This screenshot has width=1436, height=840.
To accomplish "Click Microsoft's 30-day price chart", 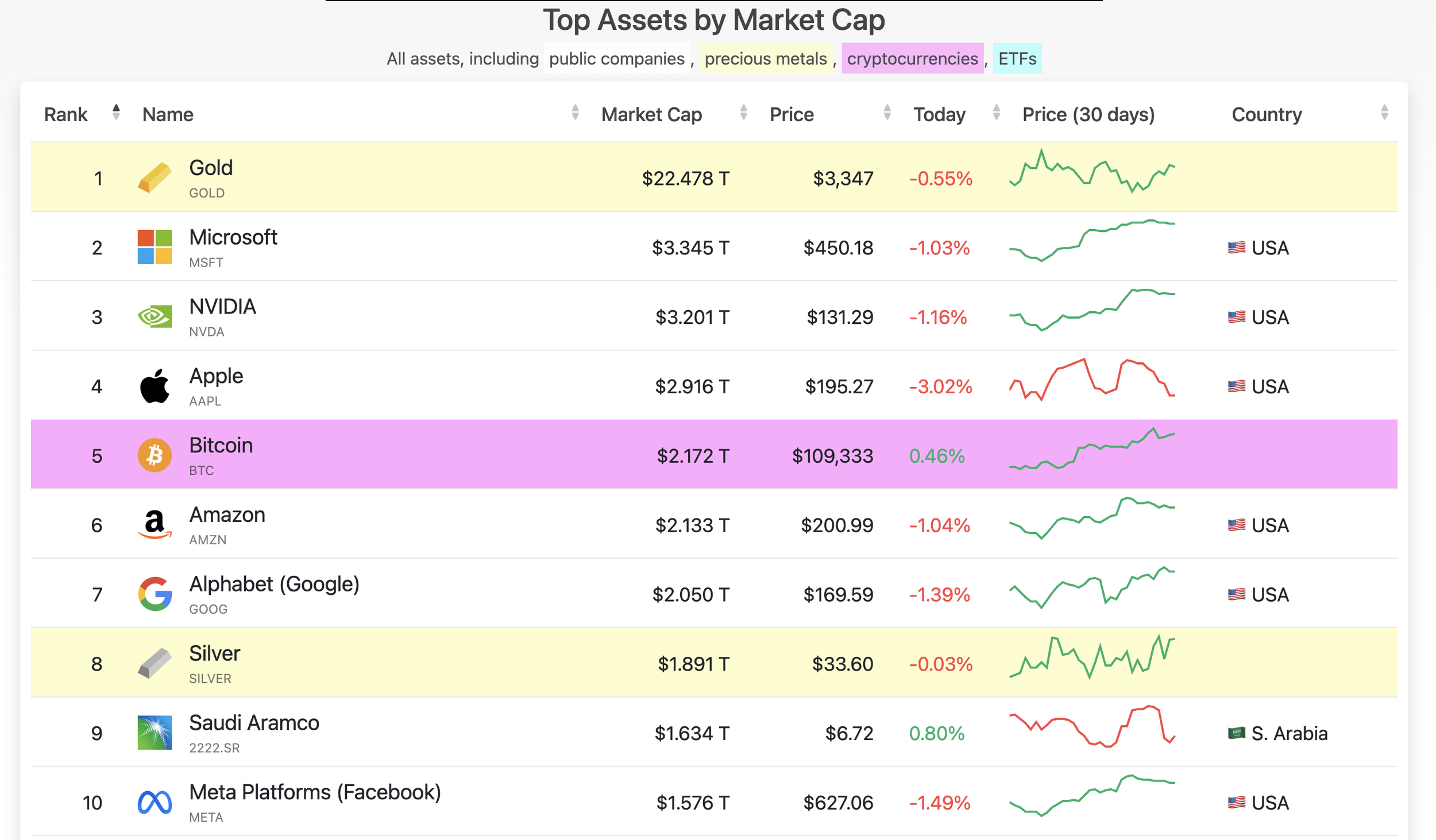I will (1092, 240).
